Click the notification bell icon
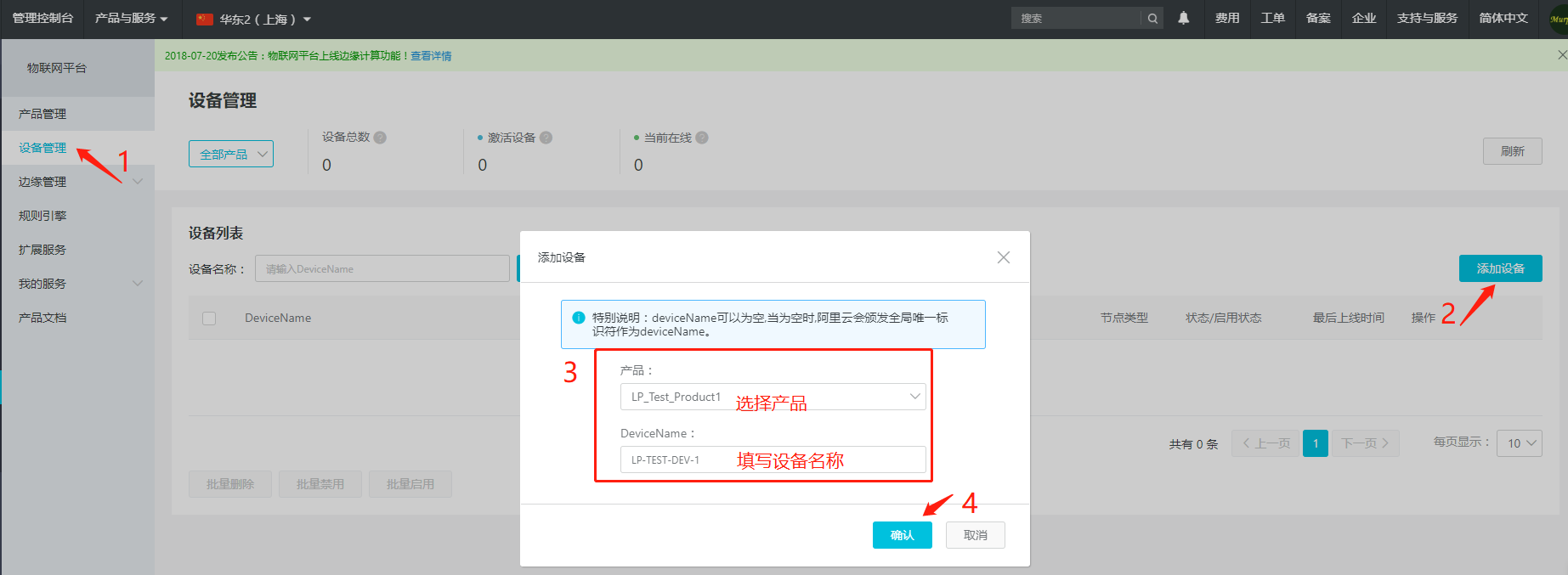Viewport: 1568px width, 575px height. point(1183,18)
